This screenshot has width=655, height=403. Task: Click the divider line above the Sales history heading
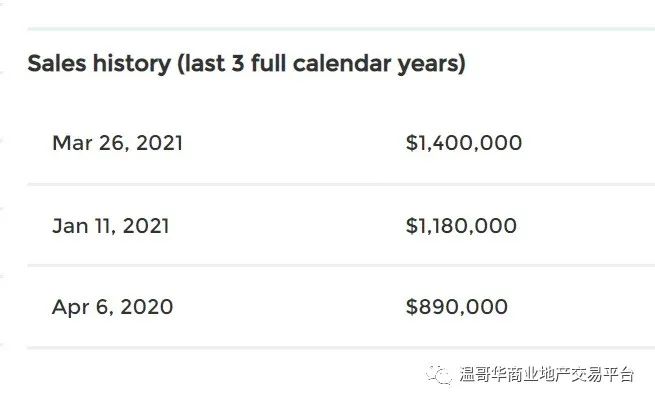[x=341, y=29]
